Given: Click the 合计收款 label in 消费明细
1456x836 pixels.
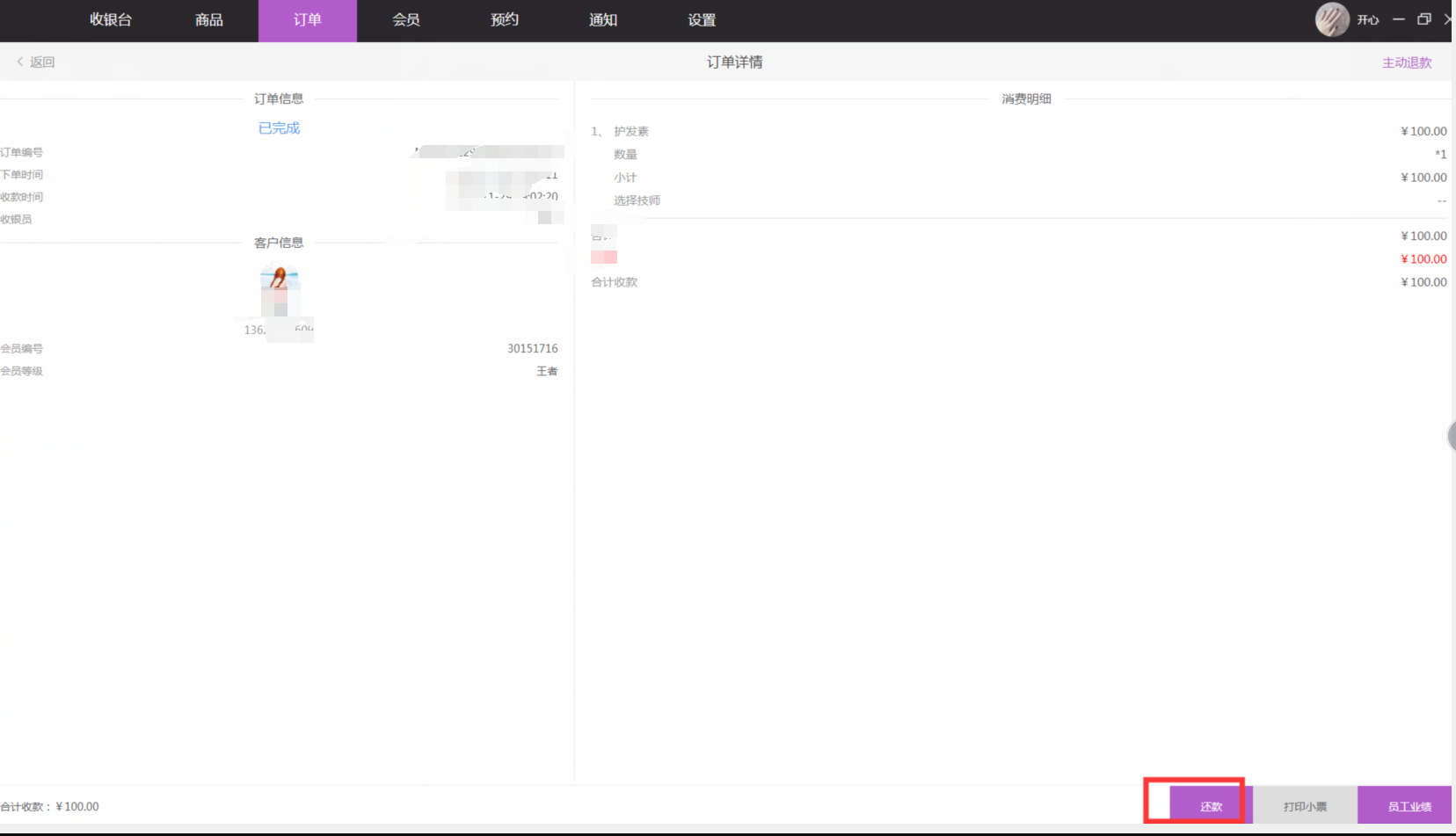Looking at the screenshot, I should 615,282.
